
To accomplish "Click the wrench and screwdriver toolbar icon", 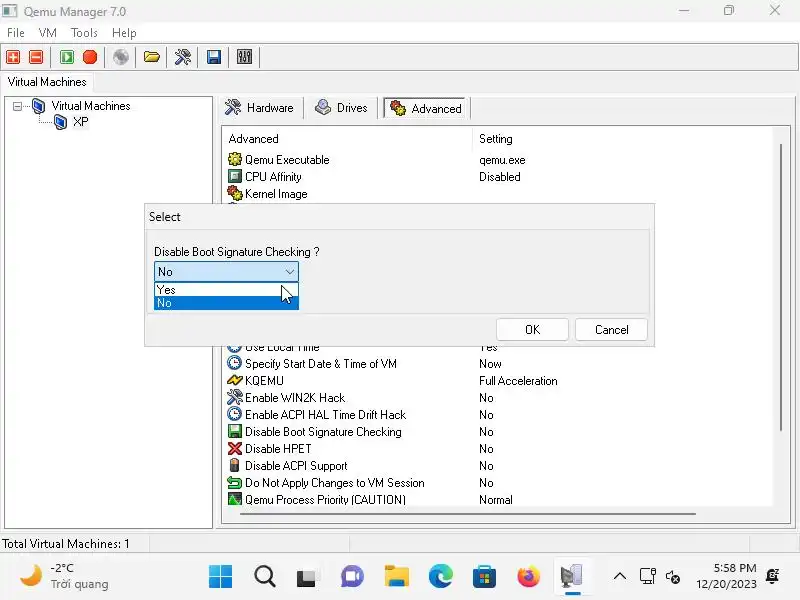I will click(x=183, y=57).
